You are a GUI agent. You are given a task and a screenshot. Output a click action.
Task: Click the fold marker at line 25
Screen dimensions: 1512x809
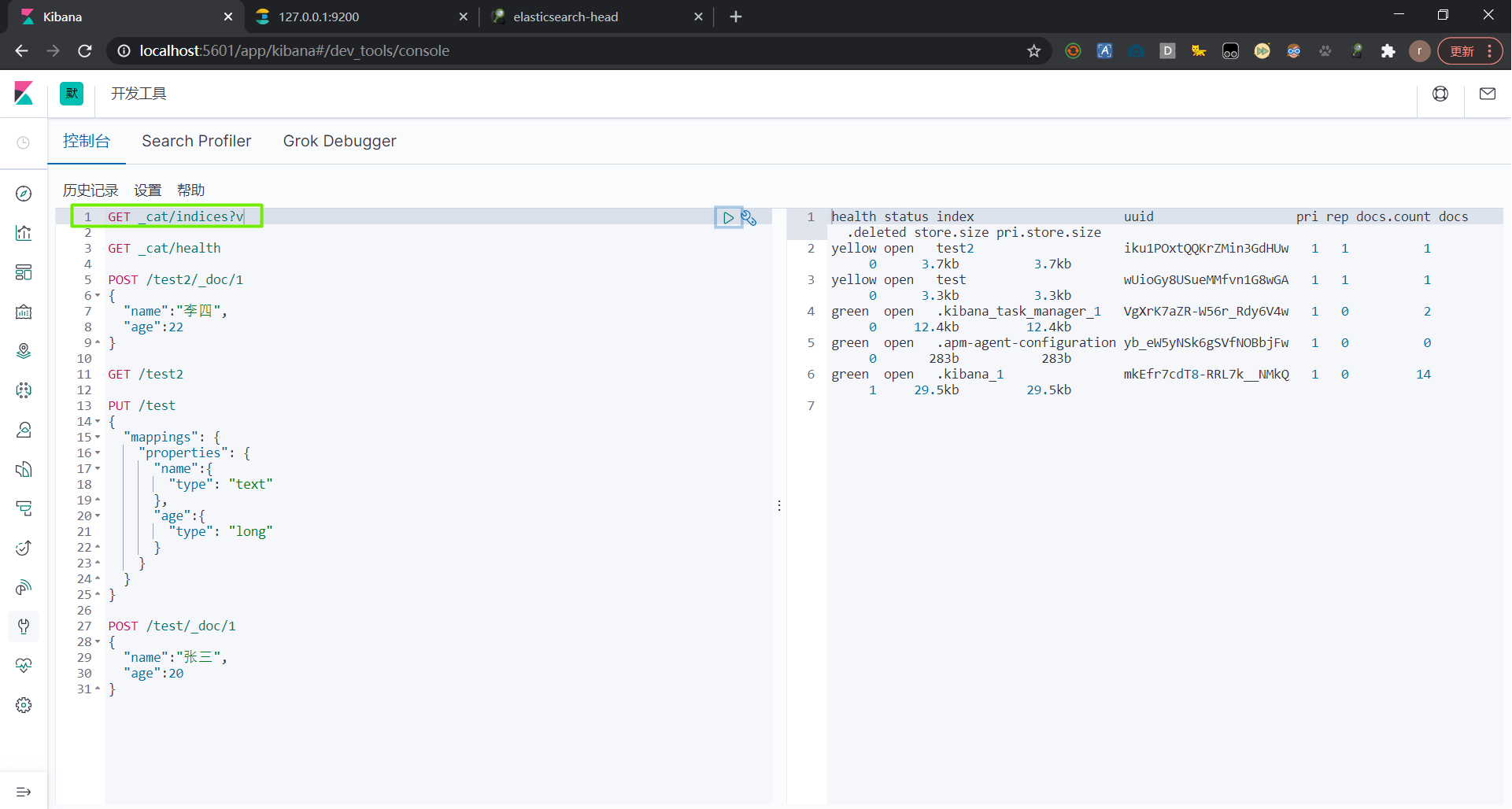[x=98, y=595]
